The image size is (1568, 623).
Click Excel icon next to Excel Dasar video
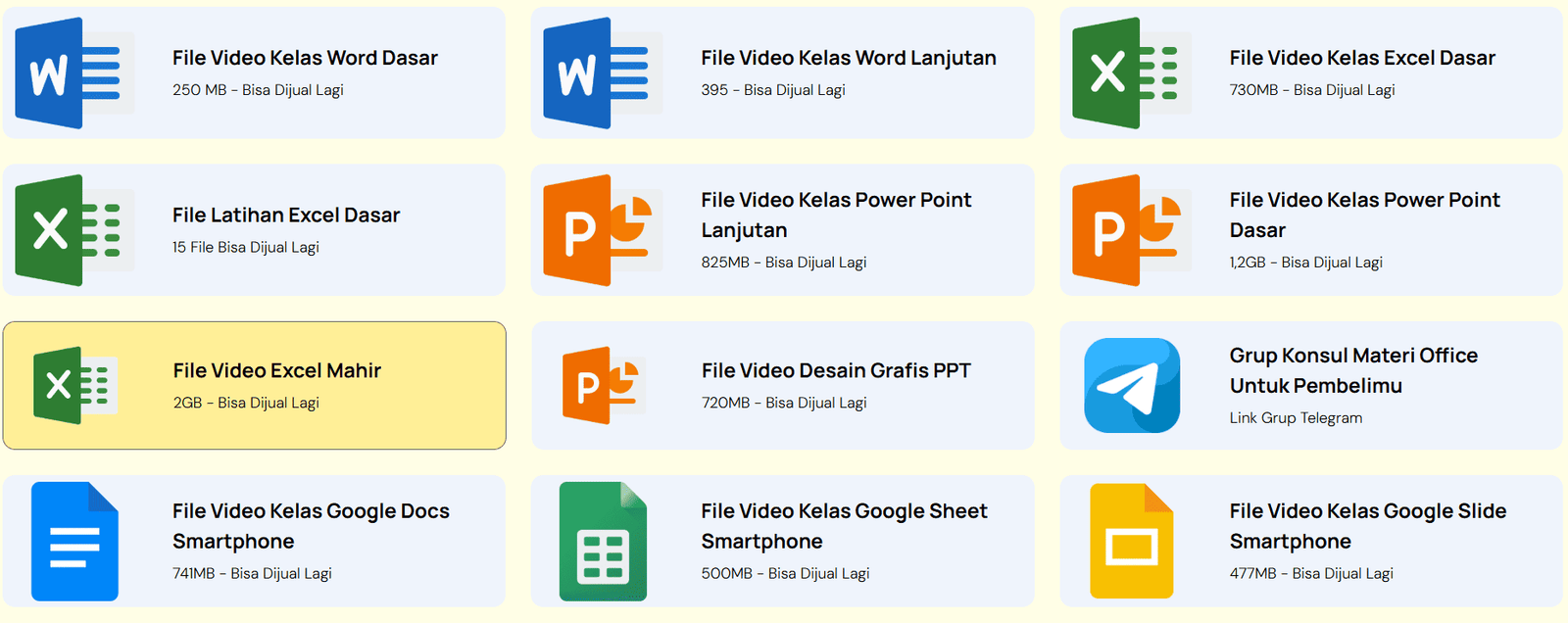pos(1125,73)
